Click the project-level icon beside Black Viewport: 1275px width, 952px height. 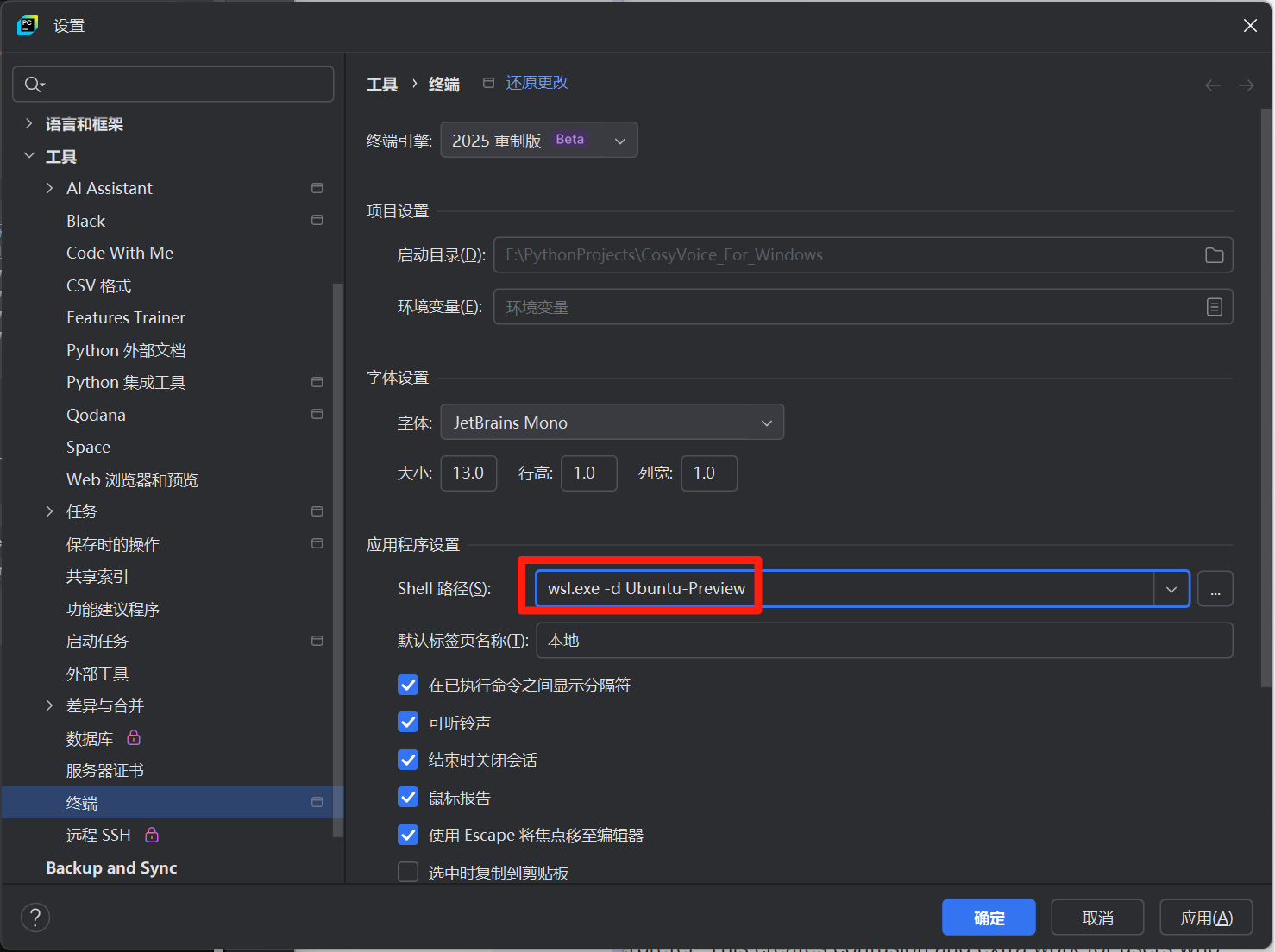pos(317,221)
